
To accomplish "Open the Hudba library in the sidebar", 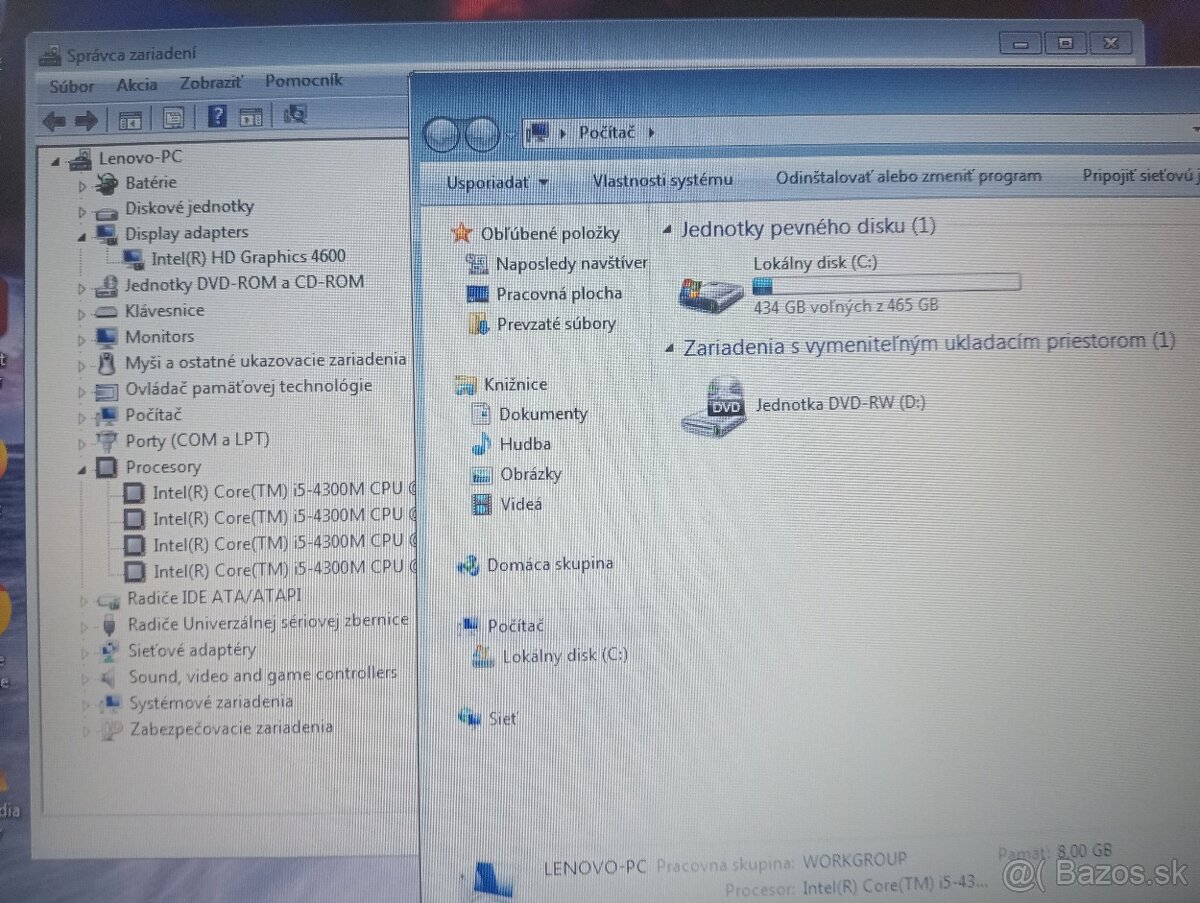I will (525, 443).
